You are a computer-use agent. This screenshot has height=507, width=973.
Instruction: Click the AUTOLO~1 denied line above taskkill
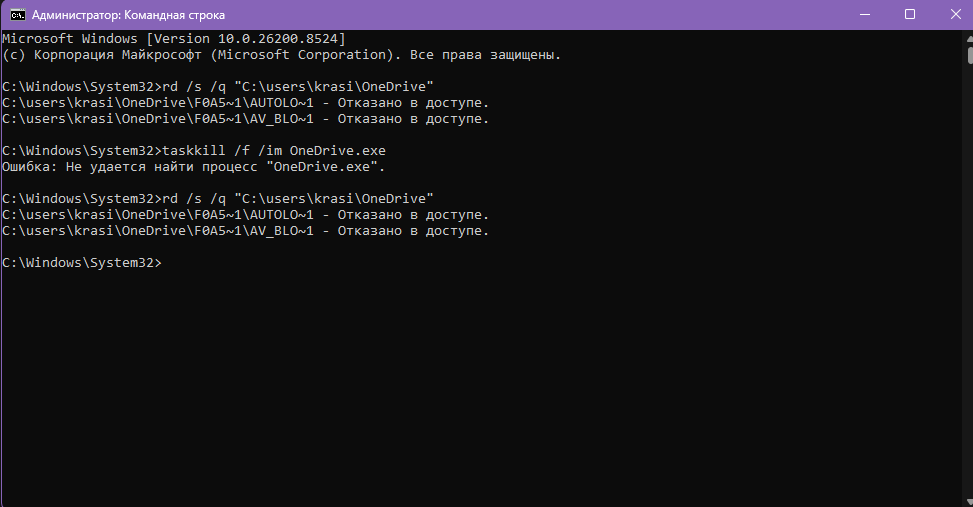point(246,102)
